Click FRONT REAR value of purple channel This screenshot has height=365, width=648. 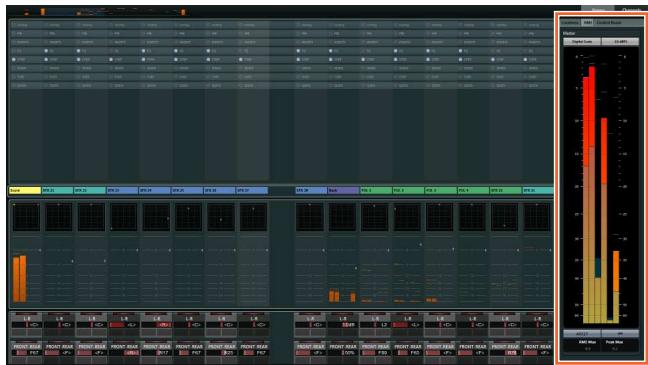(343, 353)
